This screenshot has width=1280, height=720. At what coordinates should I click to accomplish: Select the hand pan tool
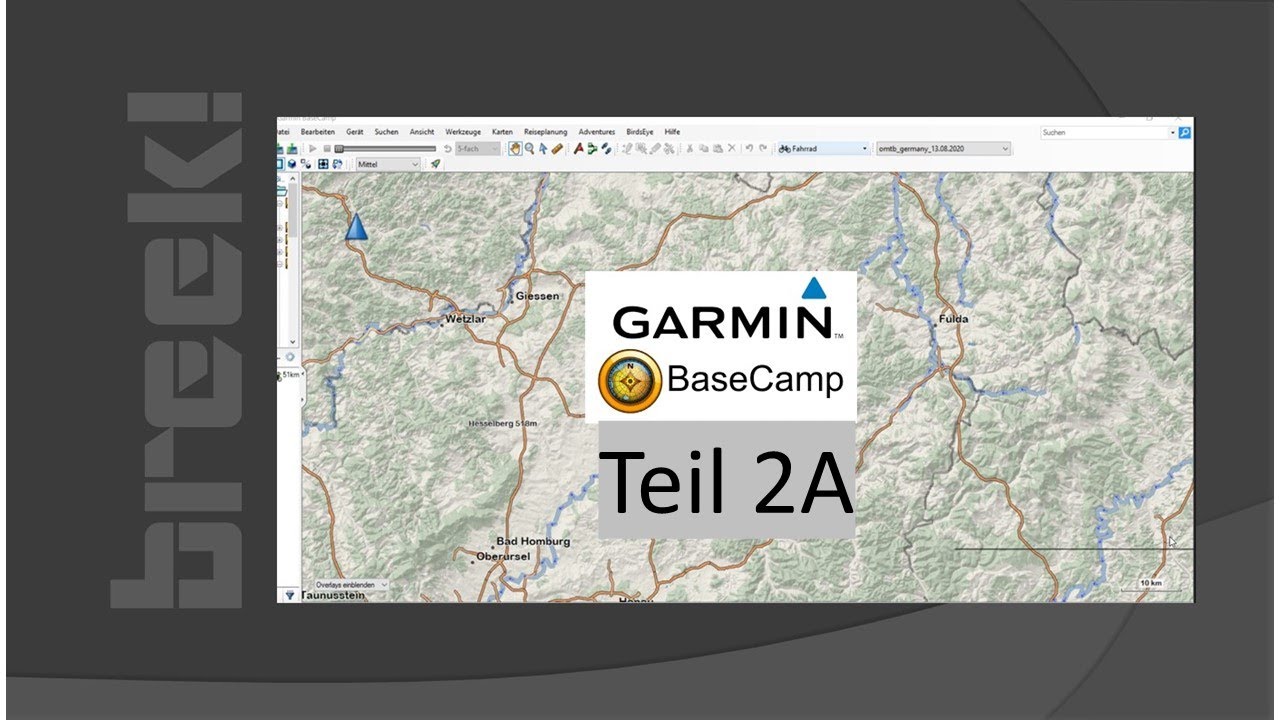(515, 149)
